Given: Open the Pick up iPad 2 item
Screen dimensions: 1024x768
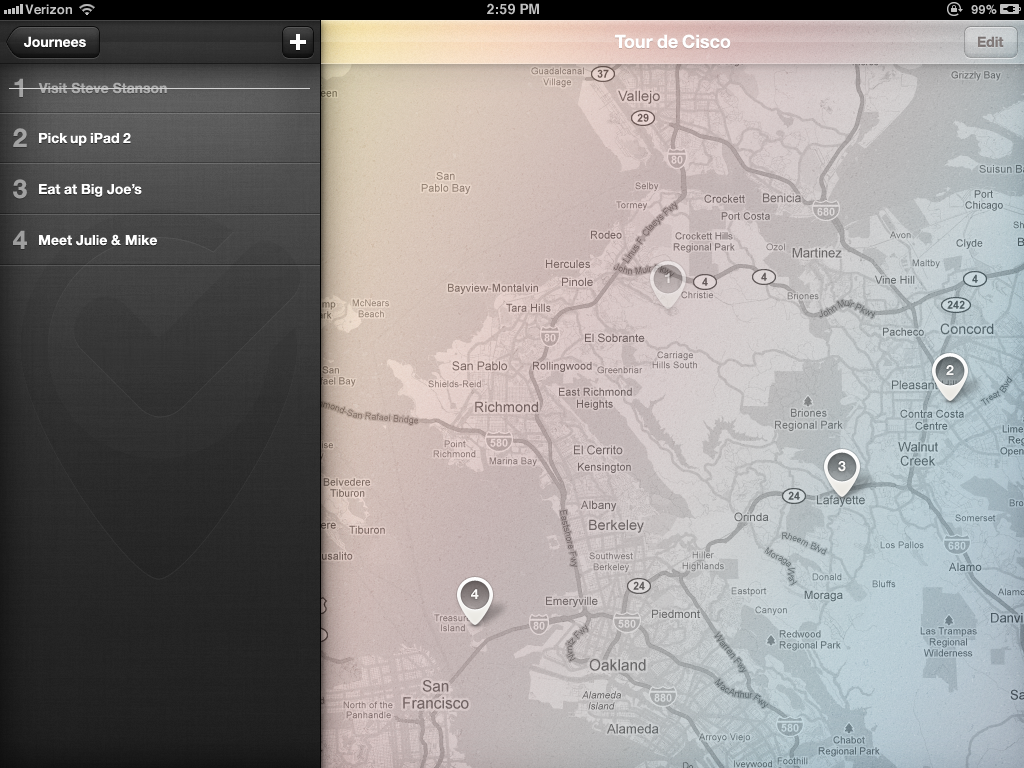Looking at the screenshot, I should [160, 138].
